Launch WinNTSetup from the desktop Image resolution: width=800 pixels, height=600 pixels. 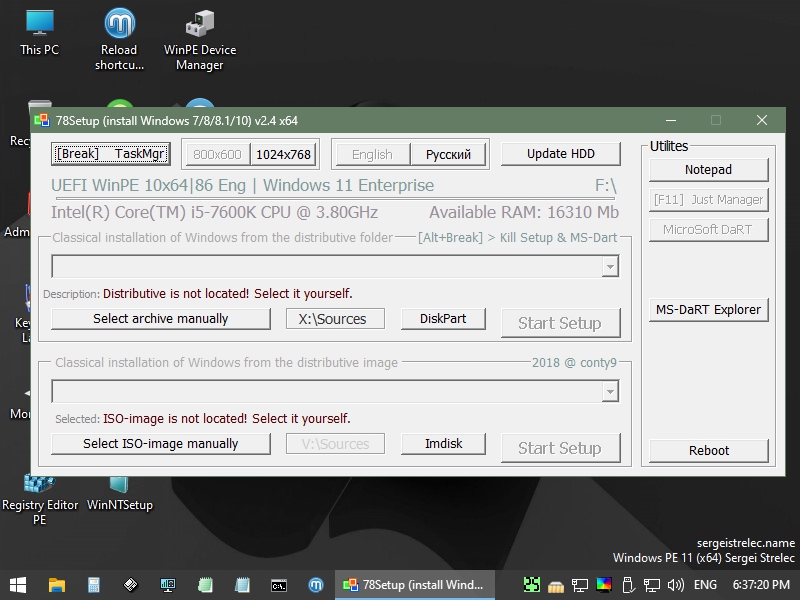point(120,495)
